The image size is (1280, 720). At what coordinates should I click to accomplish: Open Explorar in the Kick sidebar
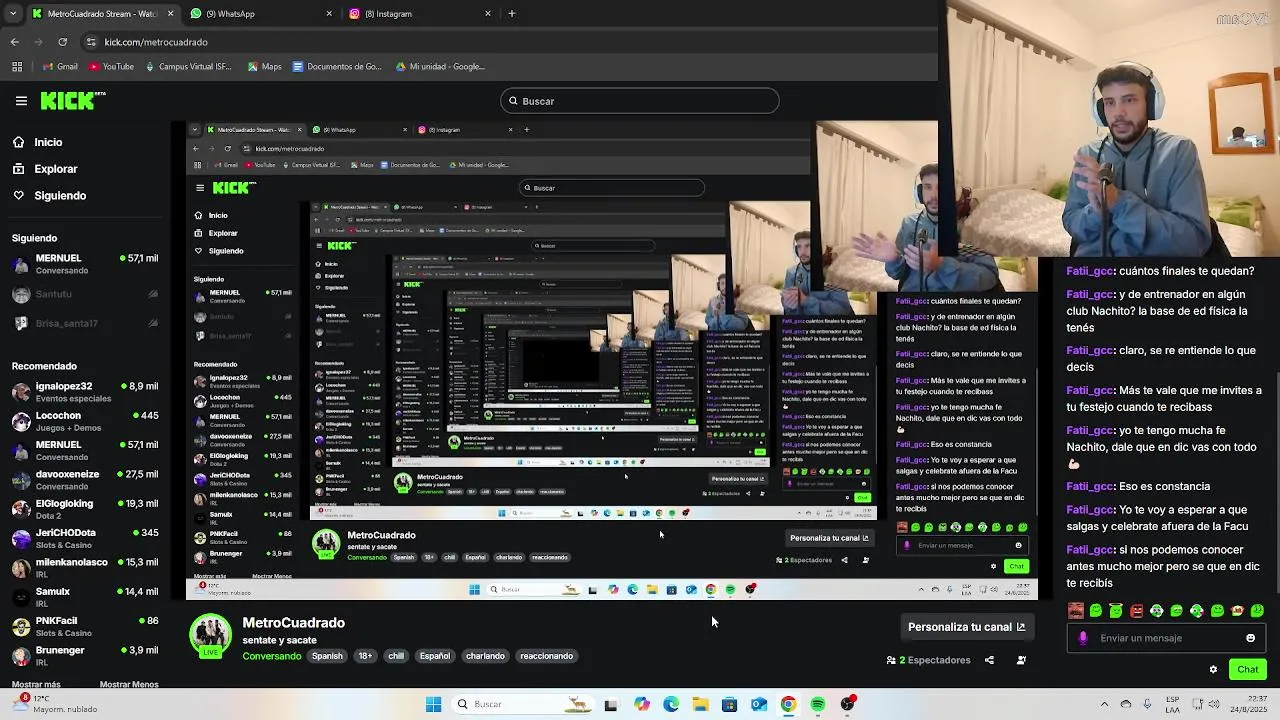pos(45,169)
